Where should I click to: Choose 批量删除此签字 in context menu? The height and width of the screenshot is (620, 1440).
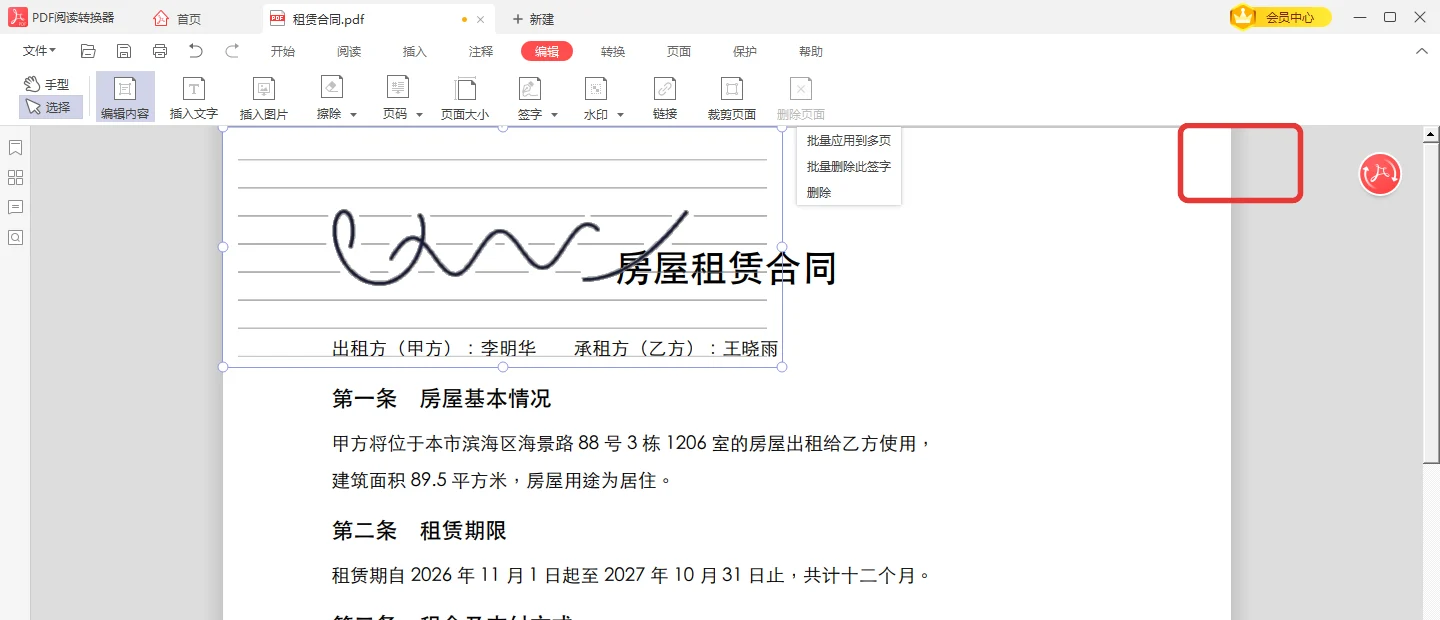(x=848, y=167)
